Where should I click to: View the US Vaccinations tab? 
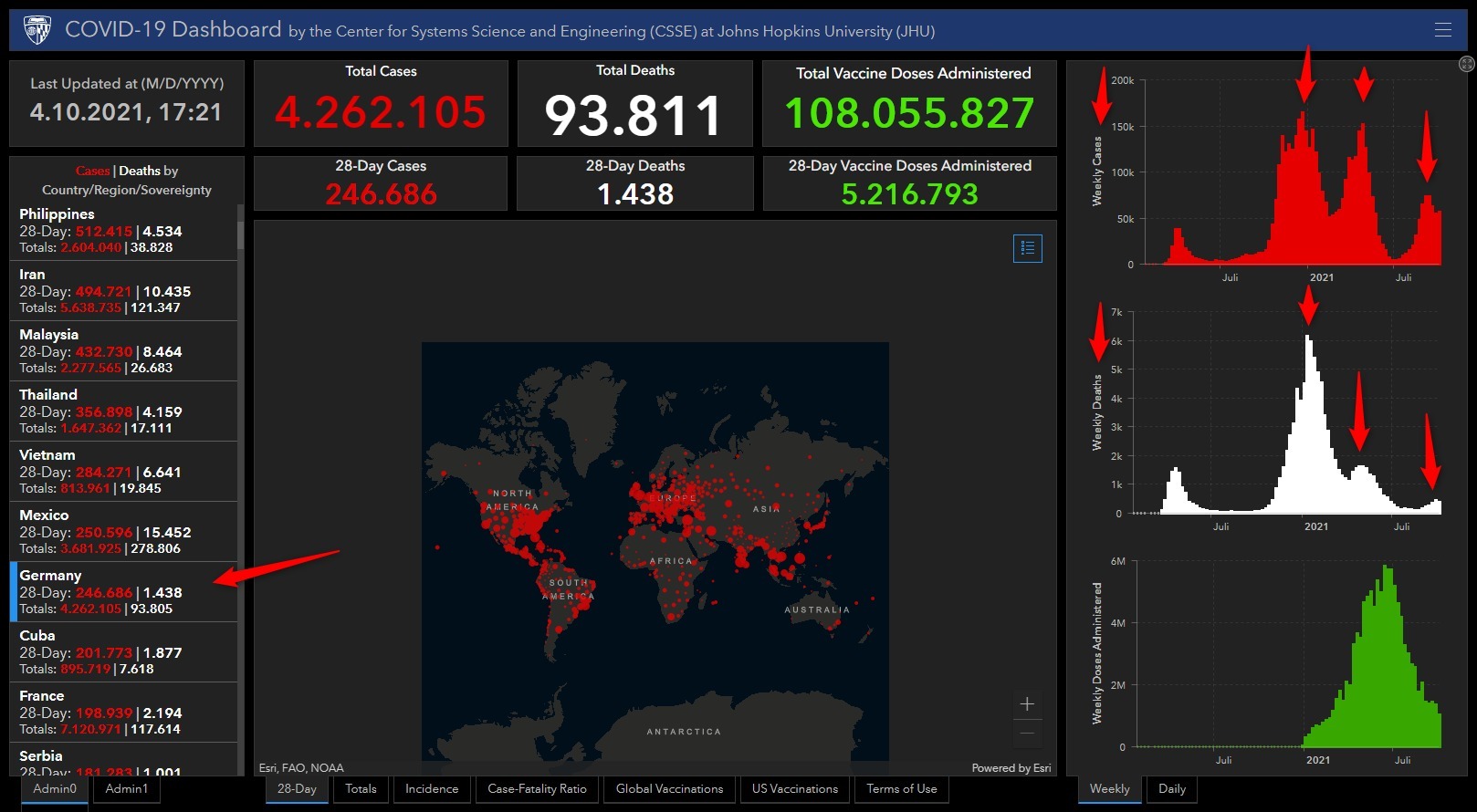(794, 789)
